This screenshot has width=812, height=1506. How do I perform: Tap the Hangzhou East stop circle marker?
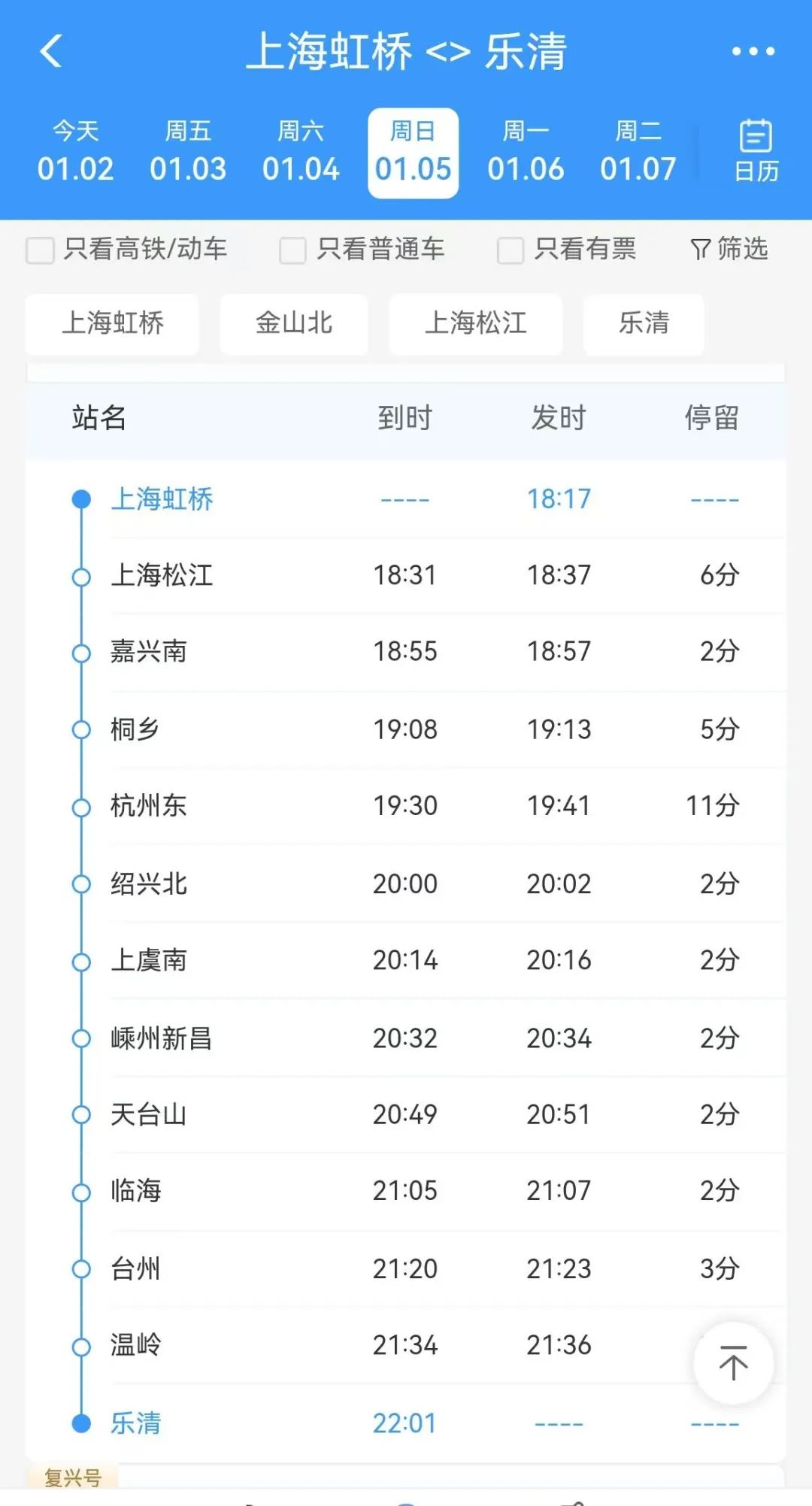click(81, 807)
